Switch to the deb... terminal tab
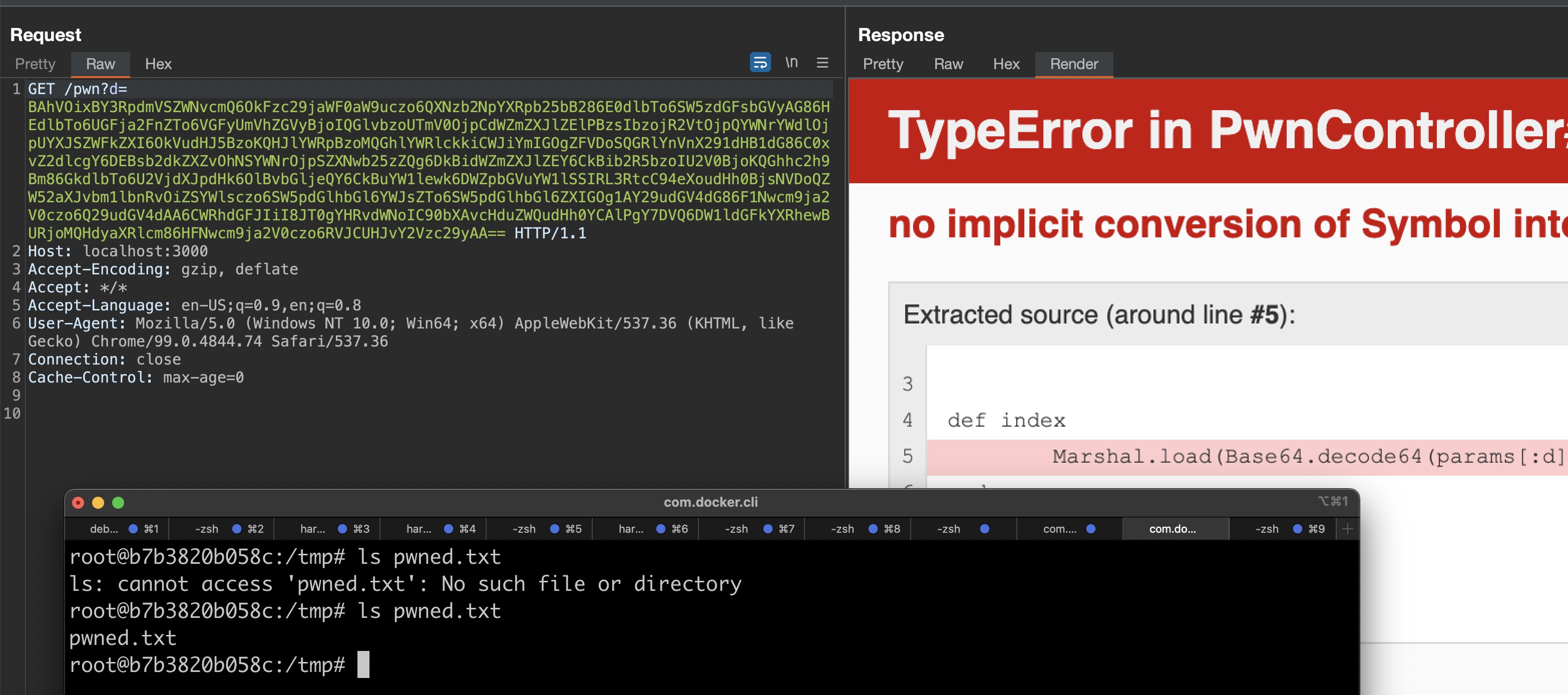This screenshot has height=695, width=1568. pos(104,529)
